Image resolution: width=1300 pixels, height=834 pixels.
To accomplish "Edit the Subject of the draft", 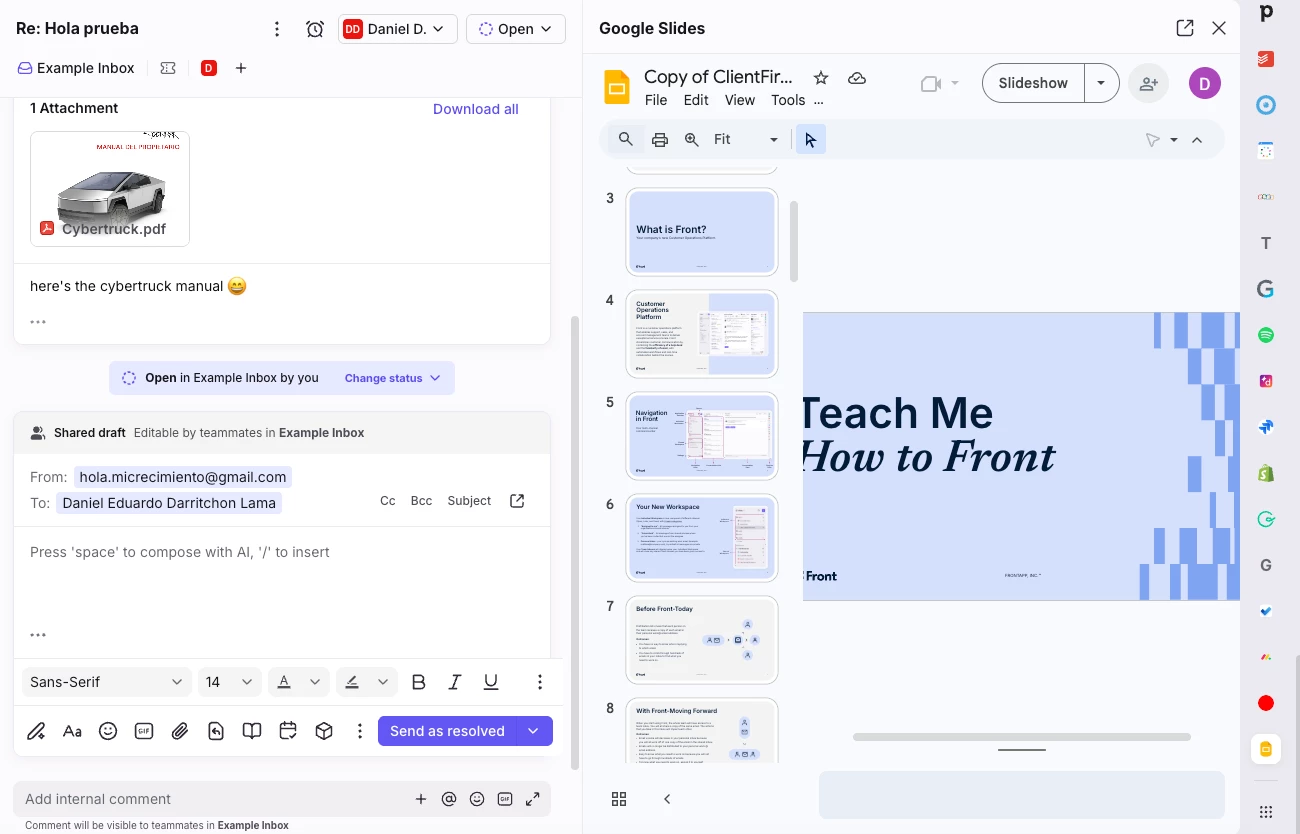I will [469, 501].
